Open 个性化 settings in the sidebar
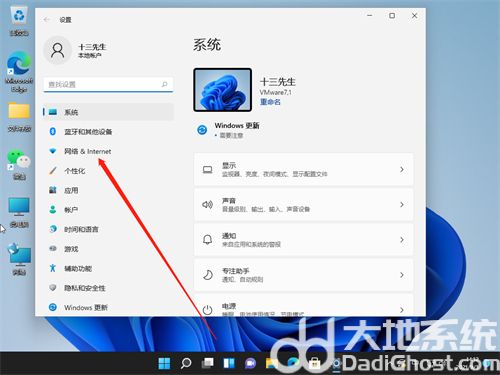 pos(108,171)
